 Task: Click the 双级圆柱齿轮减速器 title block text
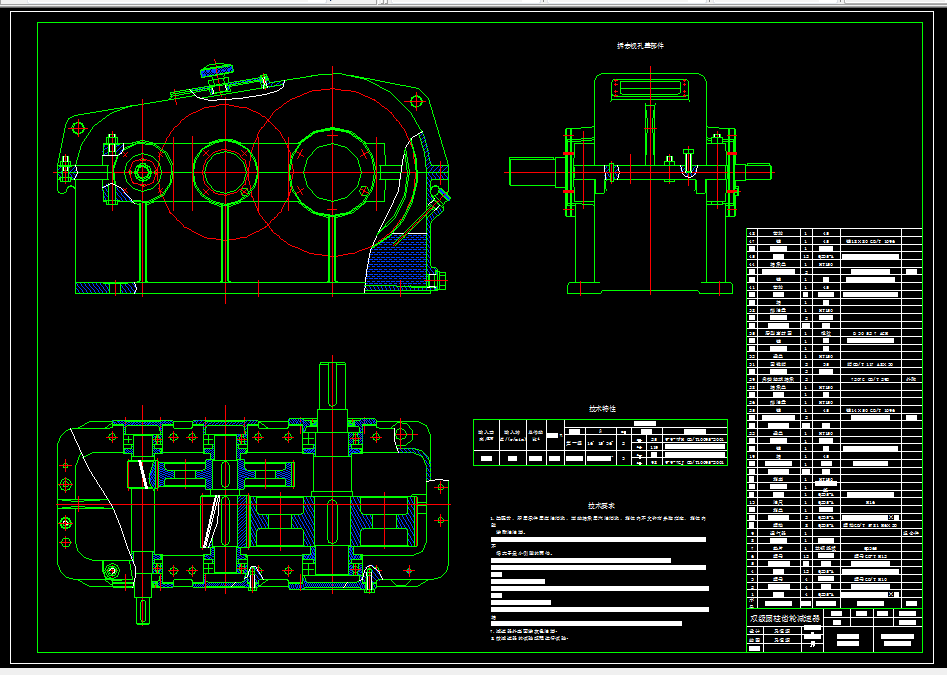(x=785, y=618)
